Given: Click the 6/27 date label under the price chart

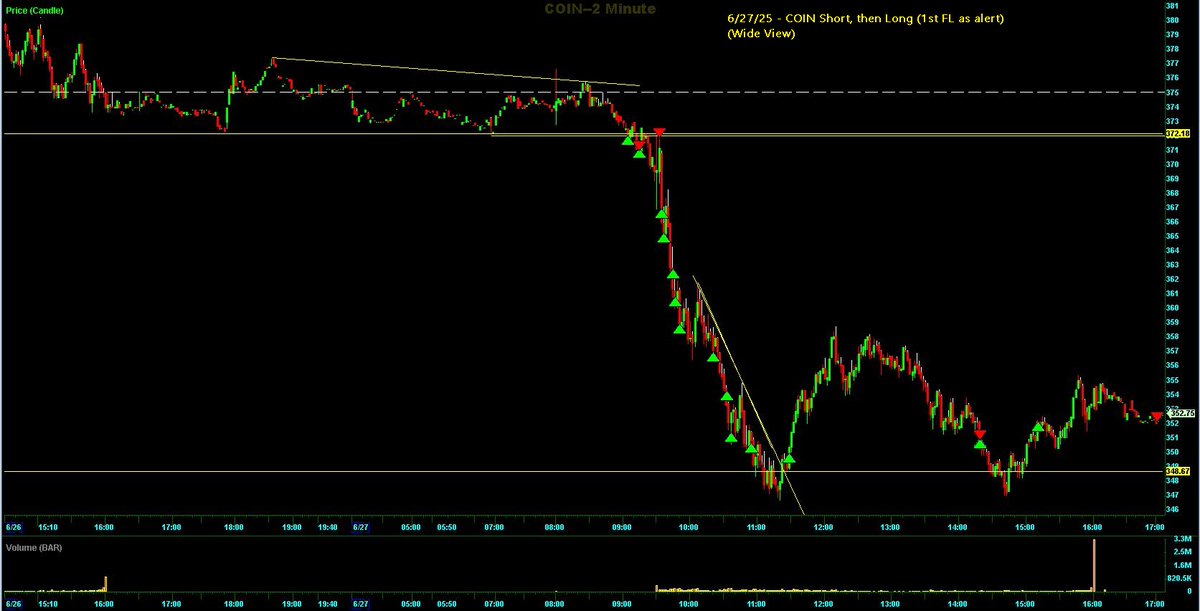Looking at the screenshot, I should pos(361,526).
